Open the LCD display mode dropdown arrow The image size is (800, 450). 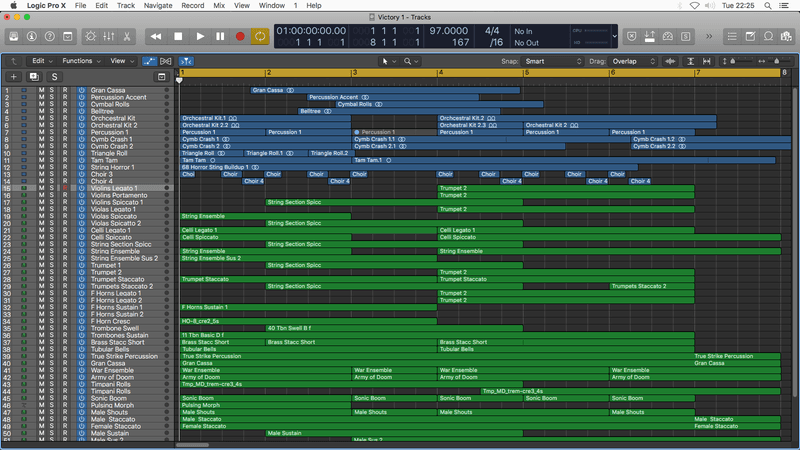[614, 36]
